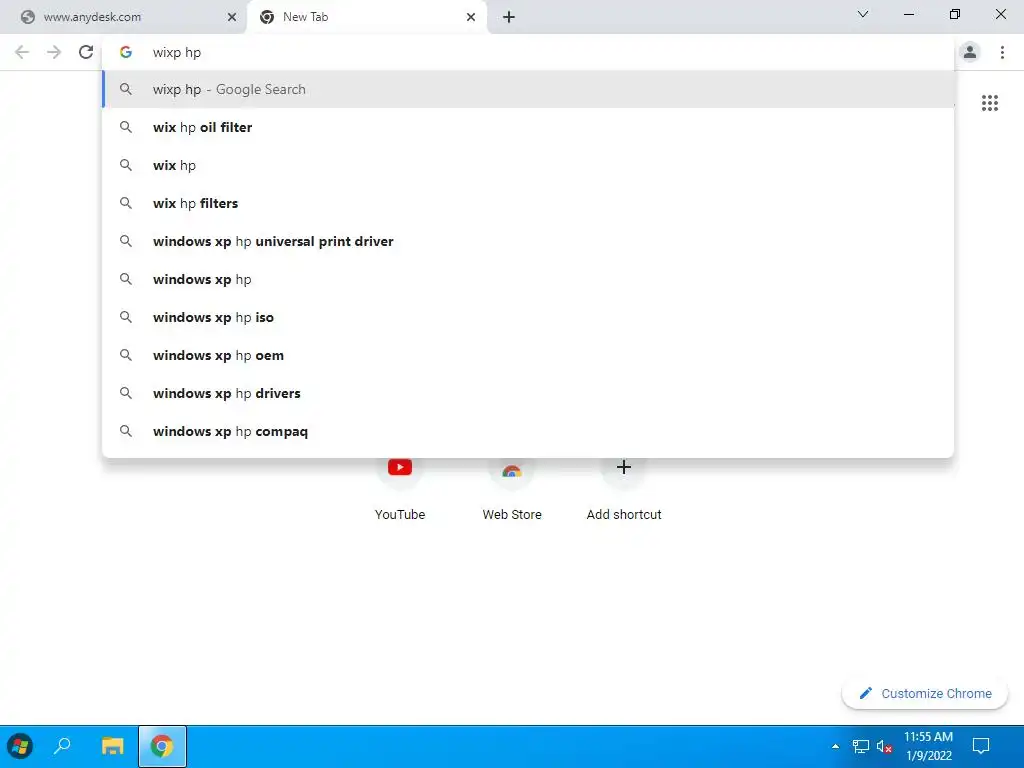
Task: Open the clock showing 11:55 AM
Action: click(928, 746)
